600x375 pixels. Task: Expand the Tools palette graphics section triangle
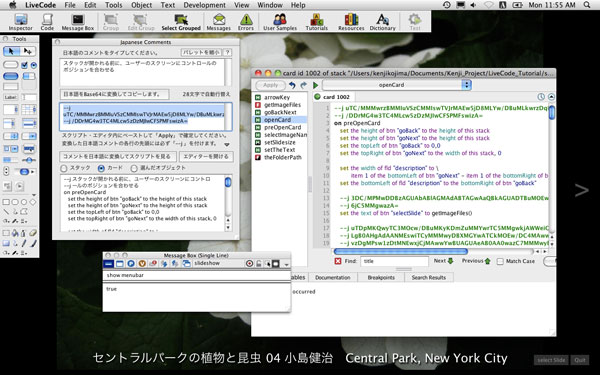pos(34,195)
